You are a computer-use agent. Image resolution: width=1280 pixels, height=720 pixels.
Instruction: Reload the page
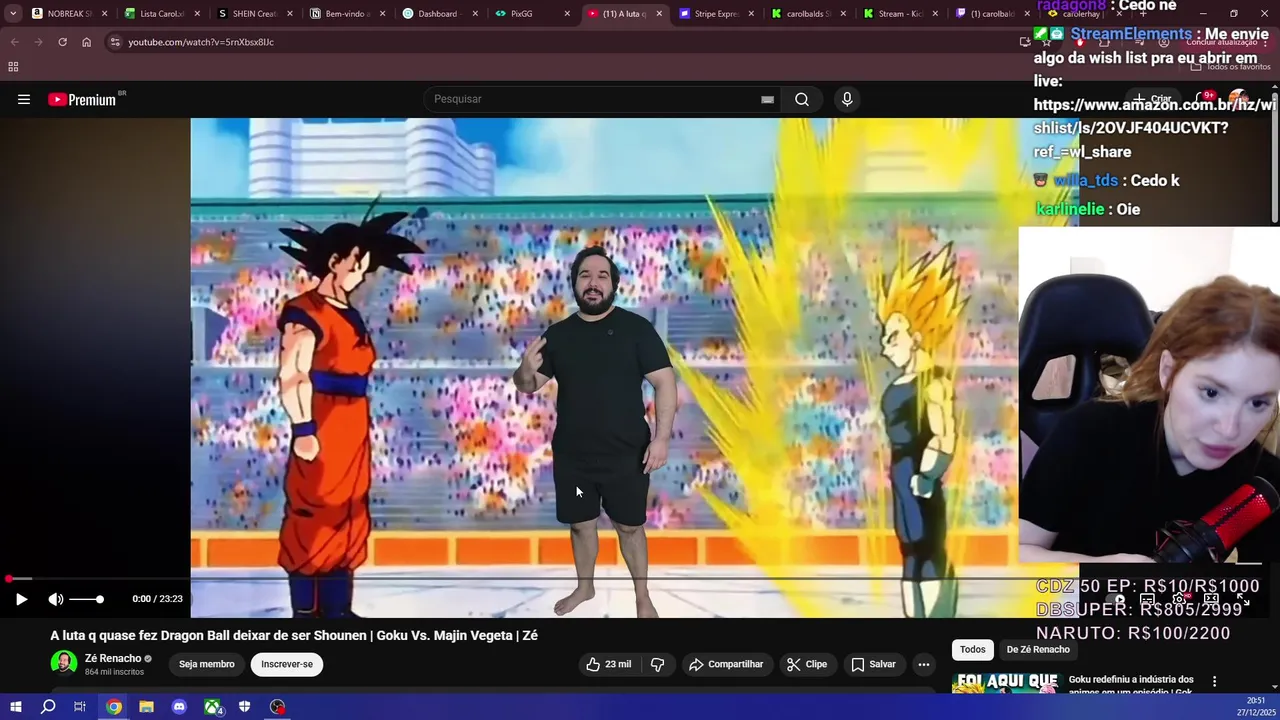(62, 42)
